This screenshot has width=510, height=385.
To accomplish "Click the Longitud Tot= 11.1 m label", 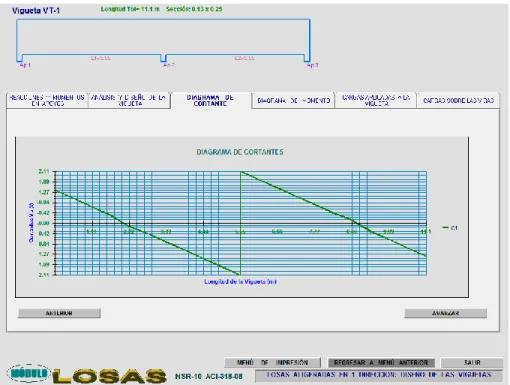I will pyautogui.click(x=130, y=9).
